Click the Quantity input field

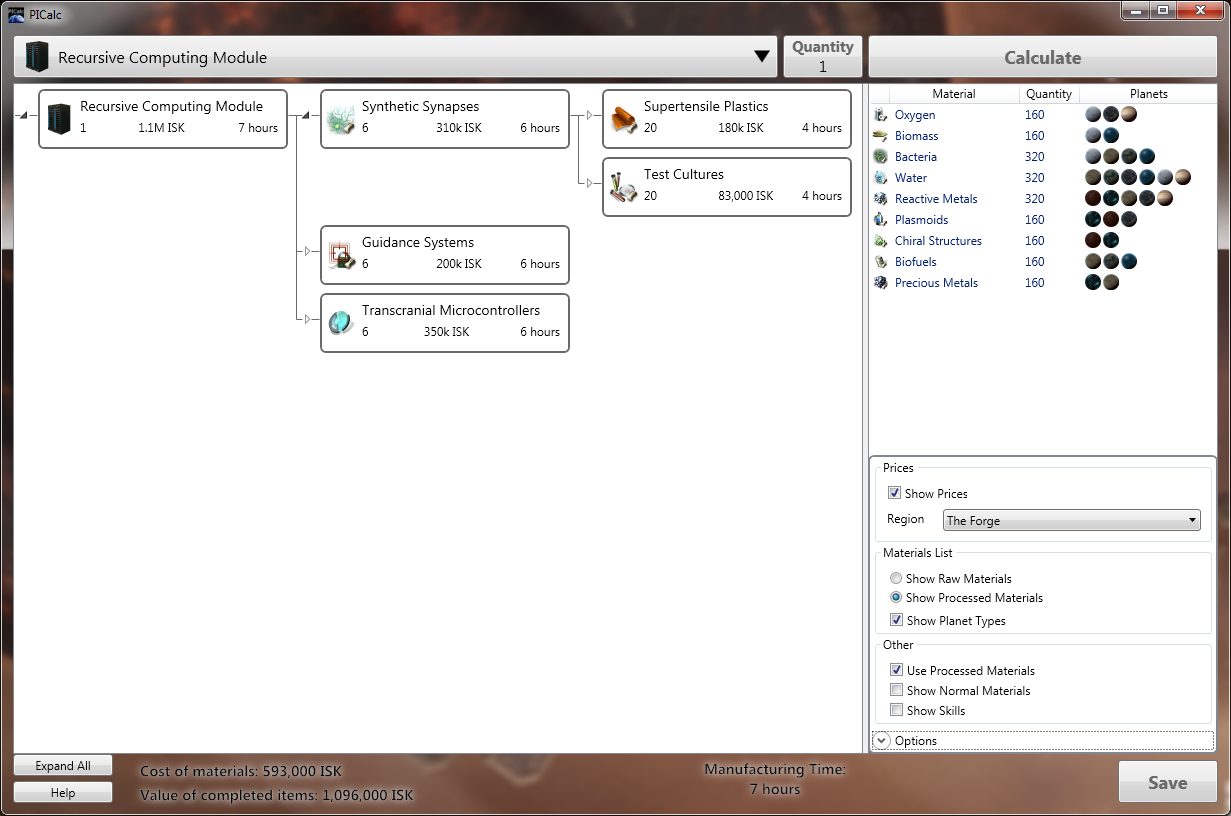pos(822,67)
